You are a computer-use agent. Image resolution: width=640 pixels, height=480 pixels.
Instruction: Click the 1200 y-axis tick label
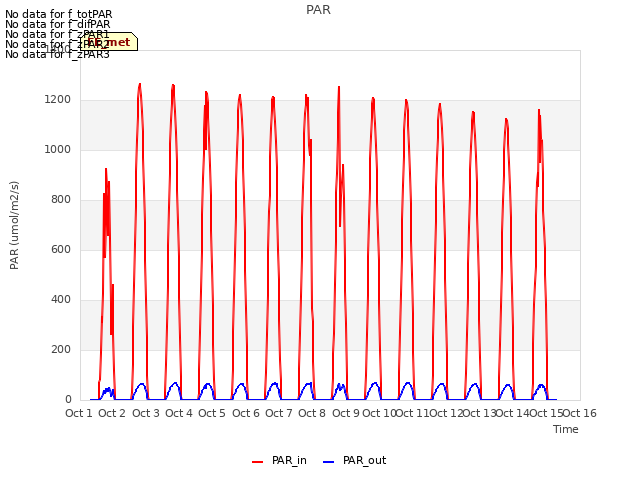pos(58,100)
